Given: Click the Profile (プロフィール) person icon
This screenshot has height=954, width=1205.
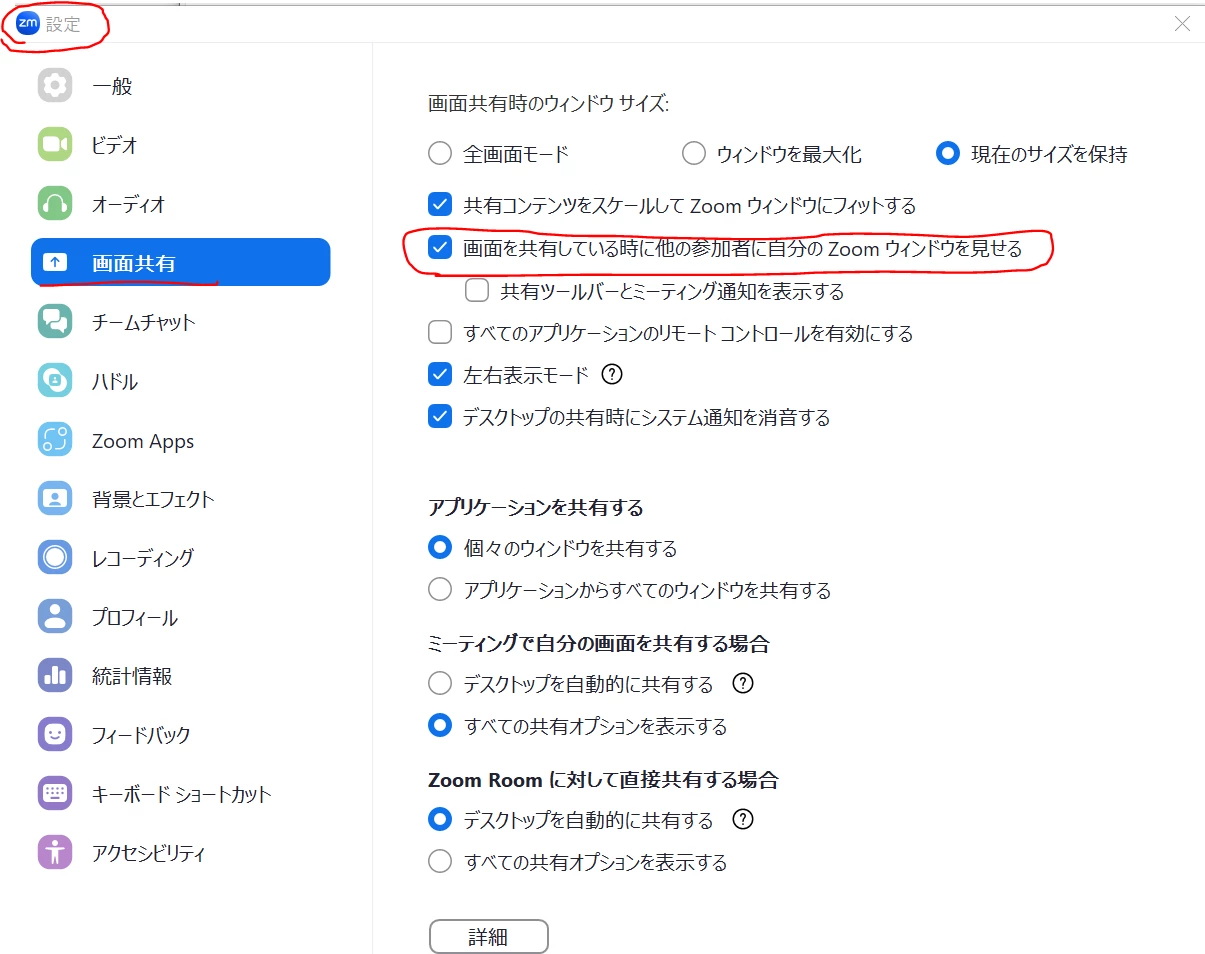Looking at the screenshot, I should (x=55, y=617).
